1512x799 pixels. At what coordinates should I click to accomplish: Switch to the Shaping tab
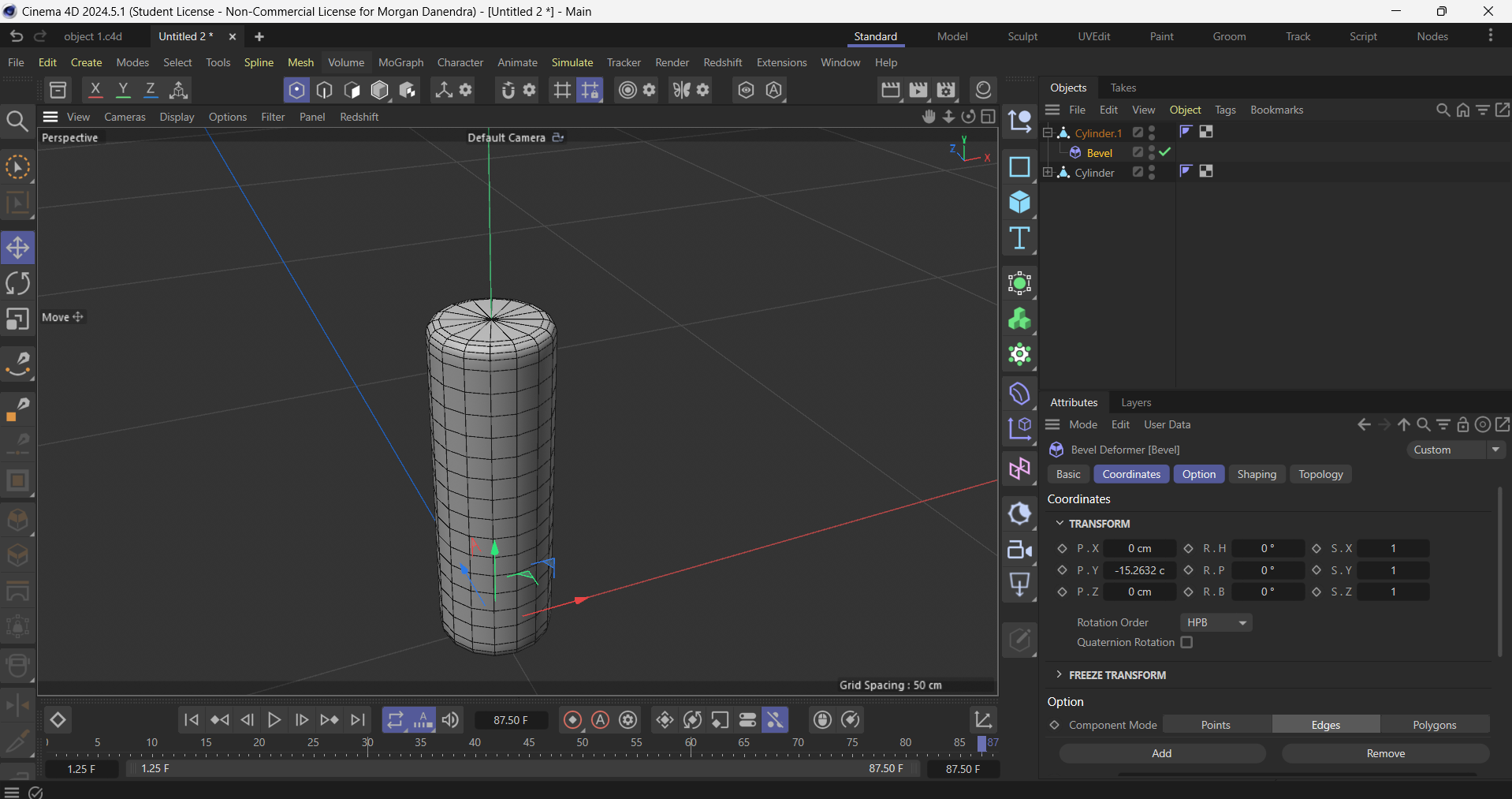pyautogui.click(x=1256, y=474)
